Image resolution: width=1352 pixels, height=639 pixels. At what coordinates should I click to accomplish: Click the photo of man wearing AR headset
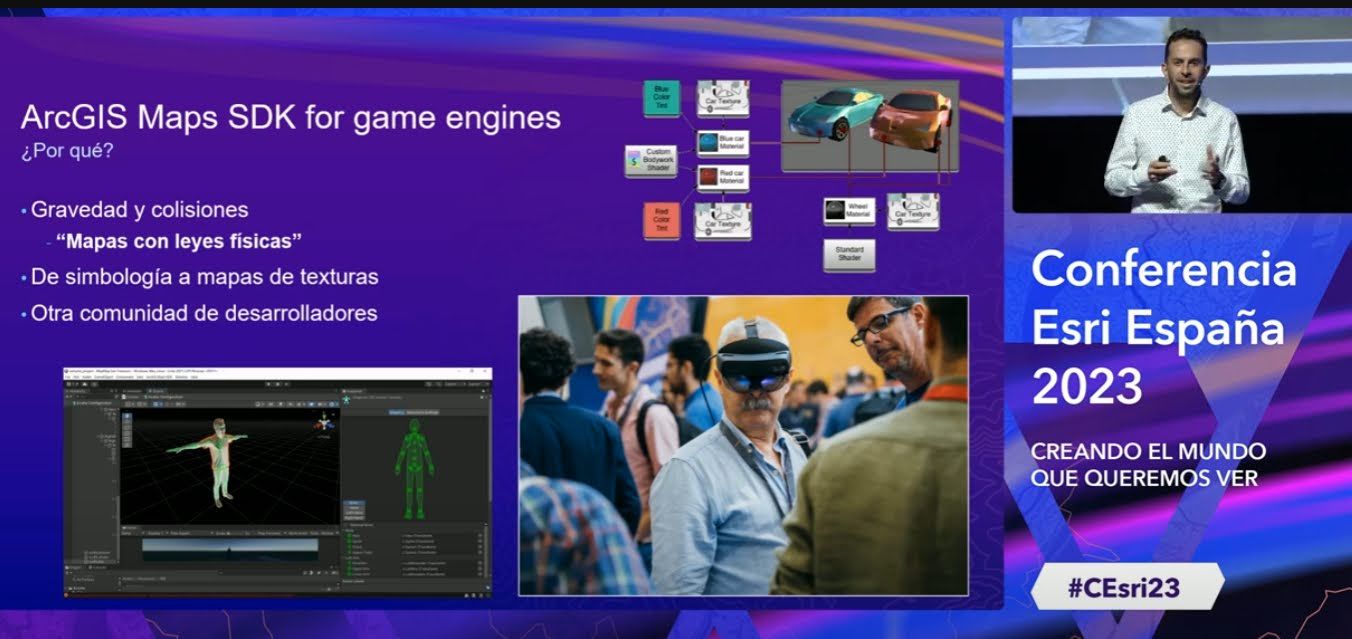coord(743,445)
